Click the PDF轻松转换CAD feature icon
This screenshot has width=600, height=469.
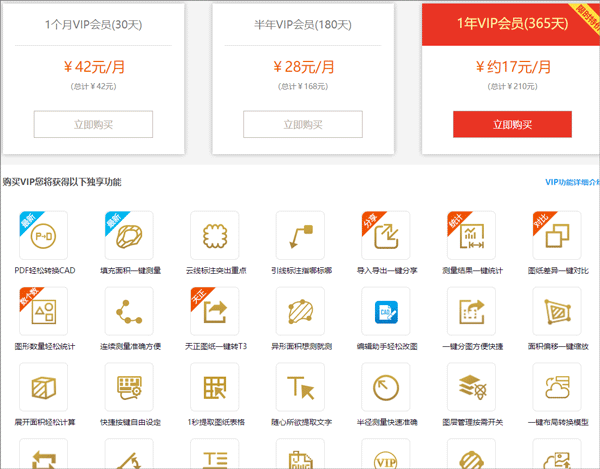[44, 235]
